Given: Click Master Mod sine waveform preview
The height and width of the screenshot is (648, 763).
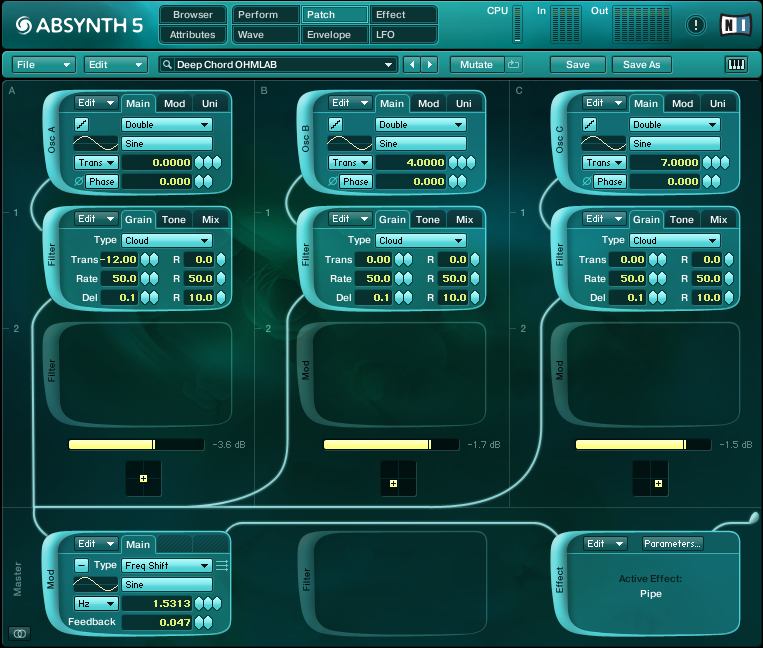Looking at the screenshot, I should tap(95, 584).
